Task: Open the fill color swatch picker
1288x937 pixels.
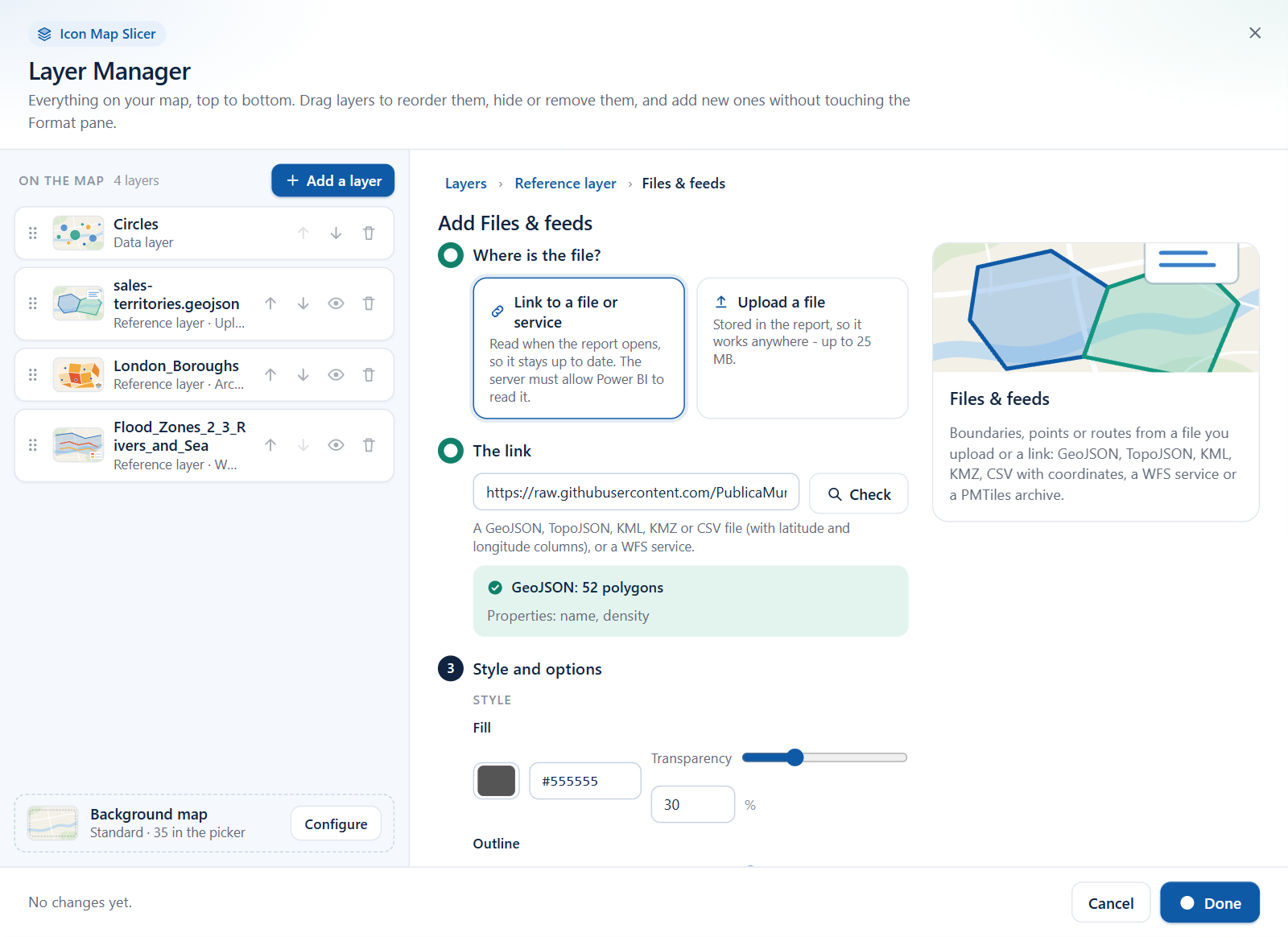Action: tap(496, 781)
